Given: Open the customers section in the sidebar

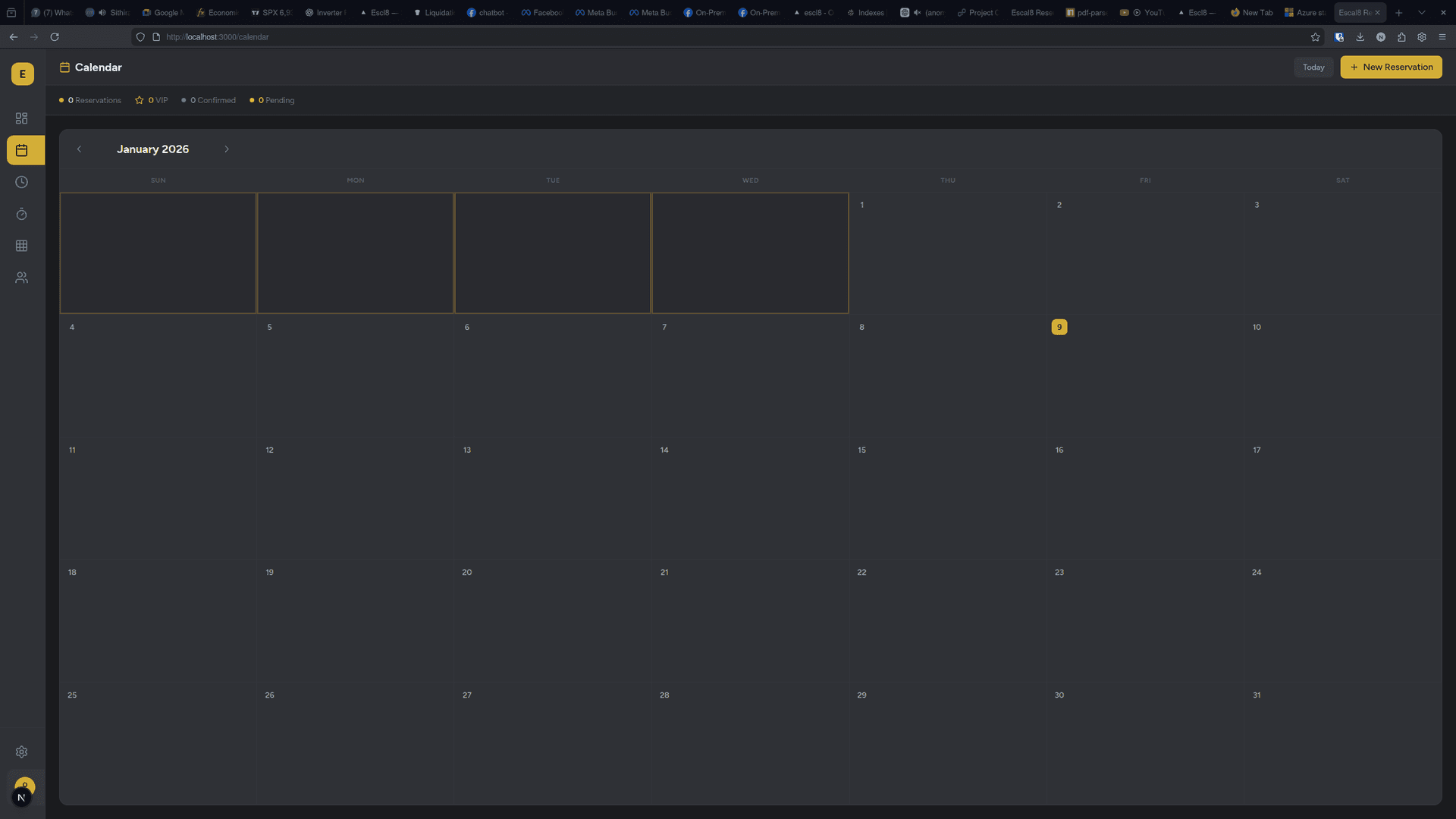Looking at the screenshot, I should tap(21, 278).
